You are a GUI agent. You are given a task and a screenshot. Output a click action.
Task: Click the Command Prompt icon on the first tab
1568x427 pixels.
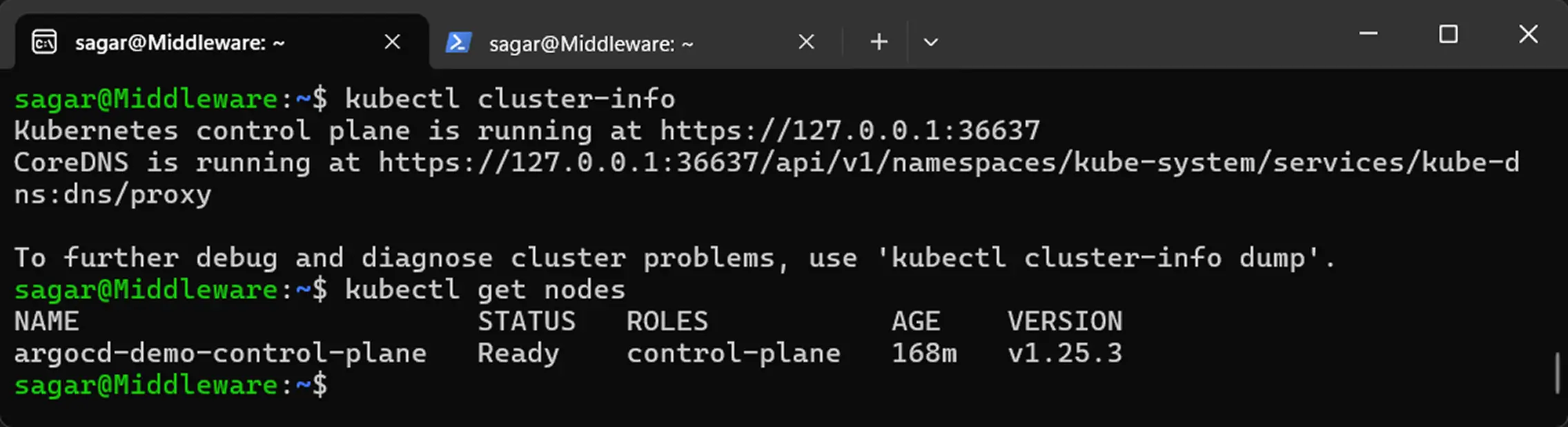[43, 42]
